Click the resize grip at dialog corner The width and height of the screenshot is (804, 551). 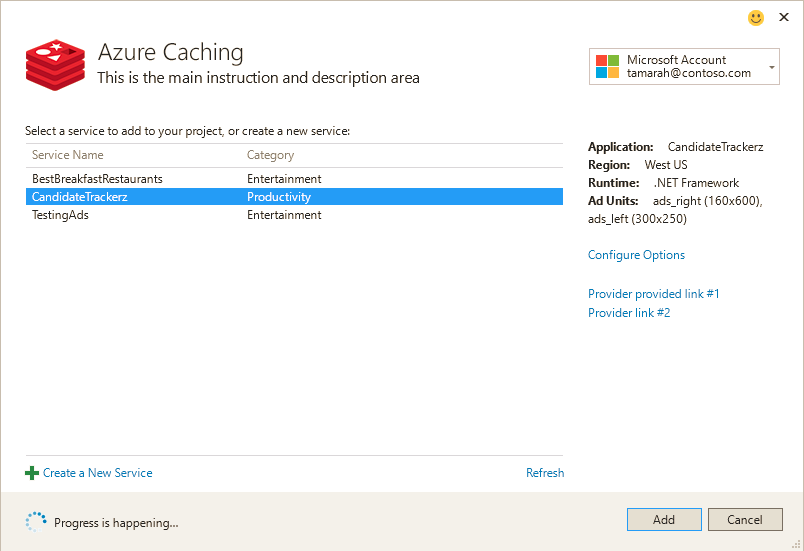797,544
